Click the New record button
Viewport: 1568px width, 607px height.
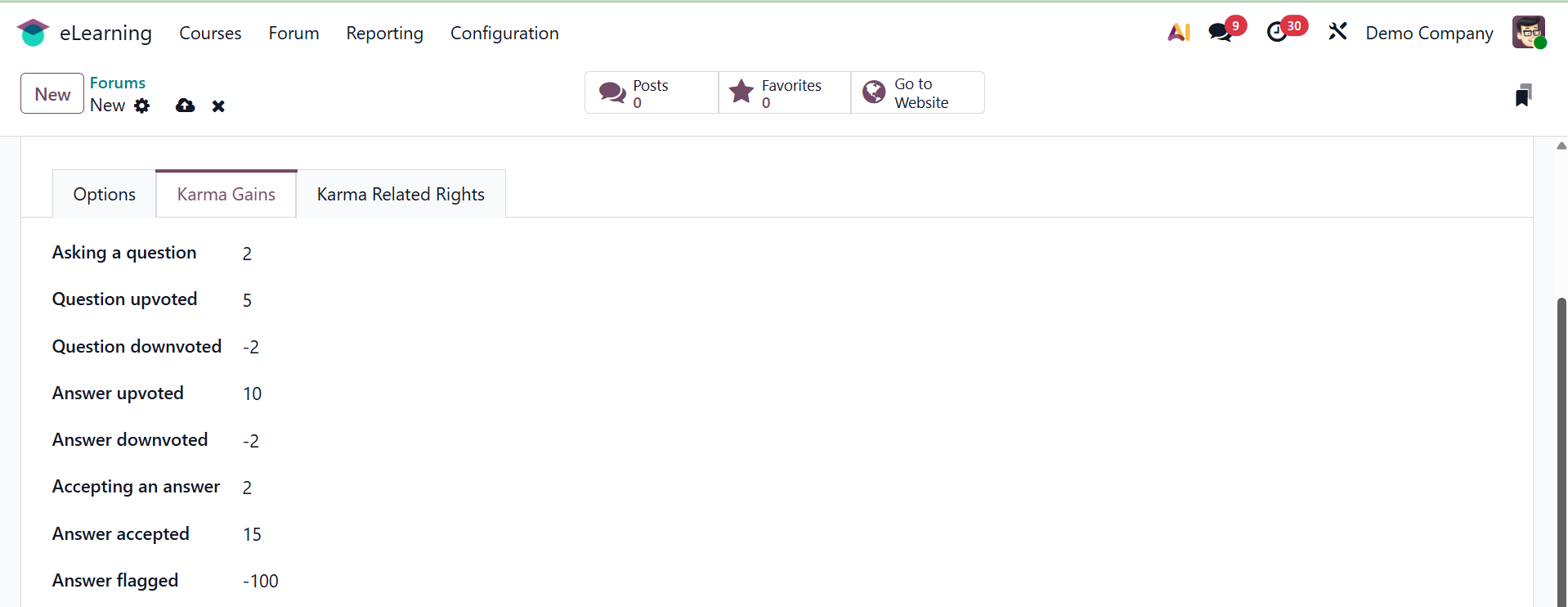(x=52, y=94)
